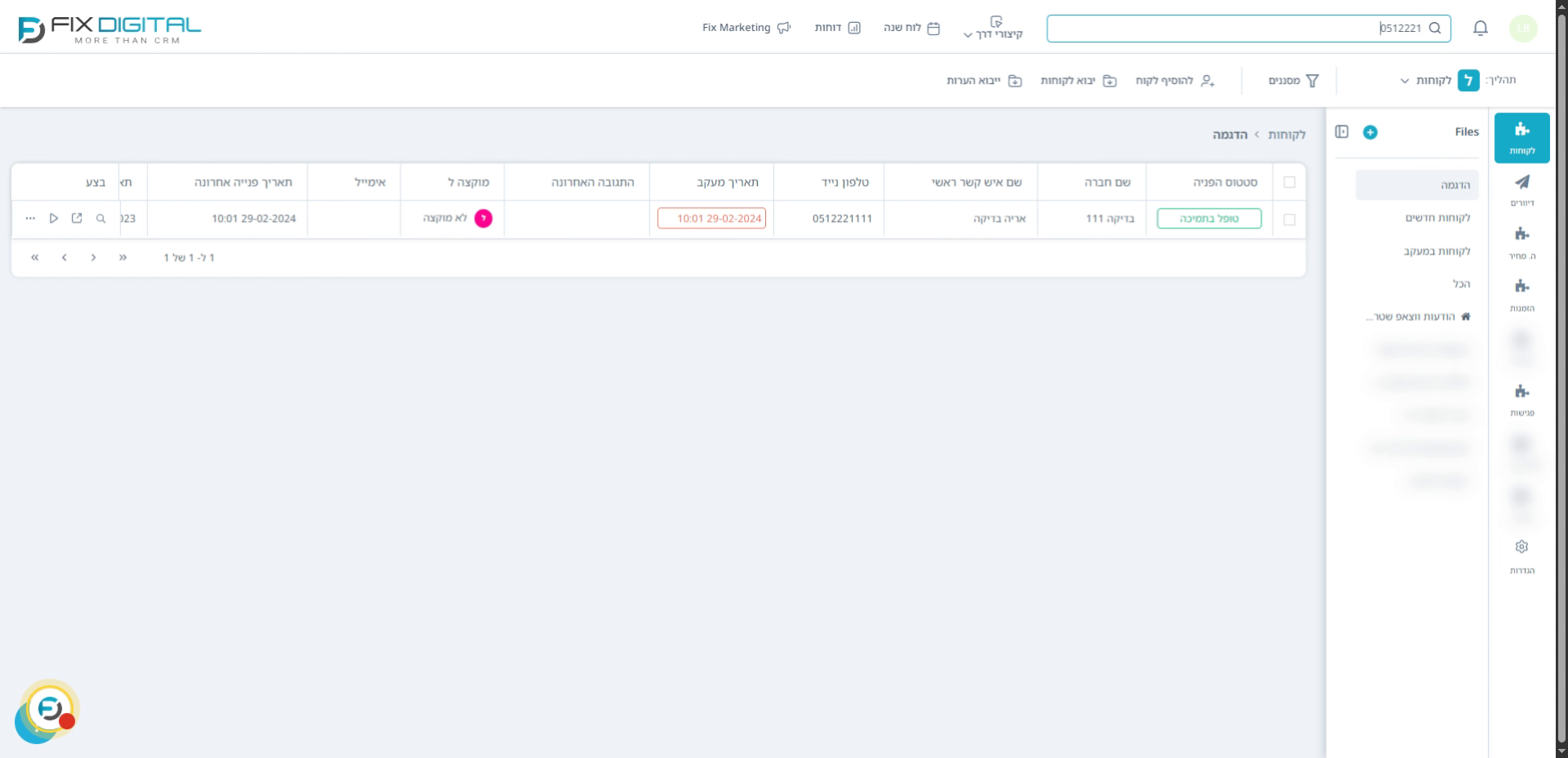Open customer in new window icon
This screenshot has width=1568, height=758.
tap(77, 219)
